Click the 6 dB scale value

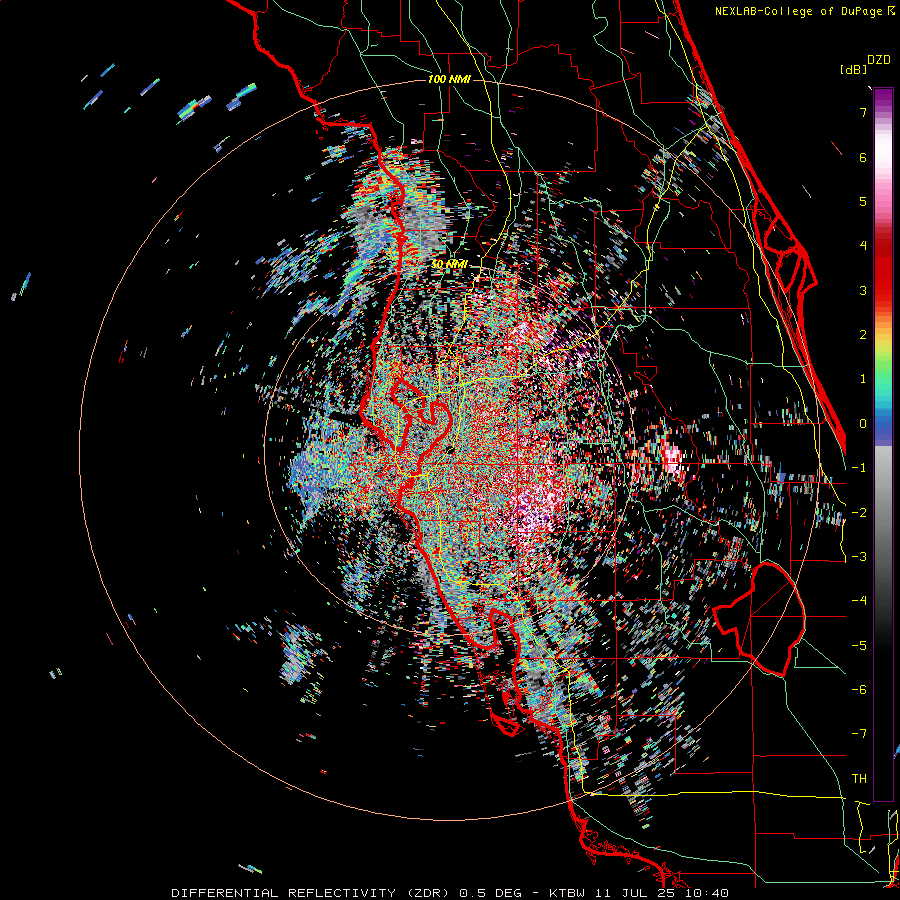pyautogui.click(x=863, y=157)
